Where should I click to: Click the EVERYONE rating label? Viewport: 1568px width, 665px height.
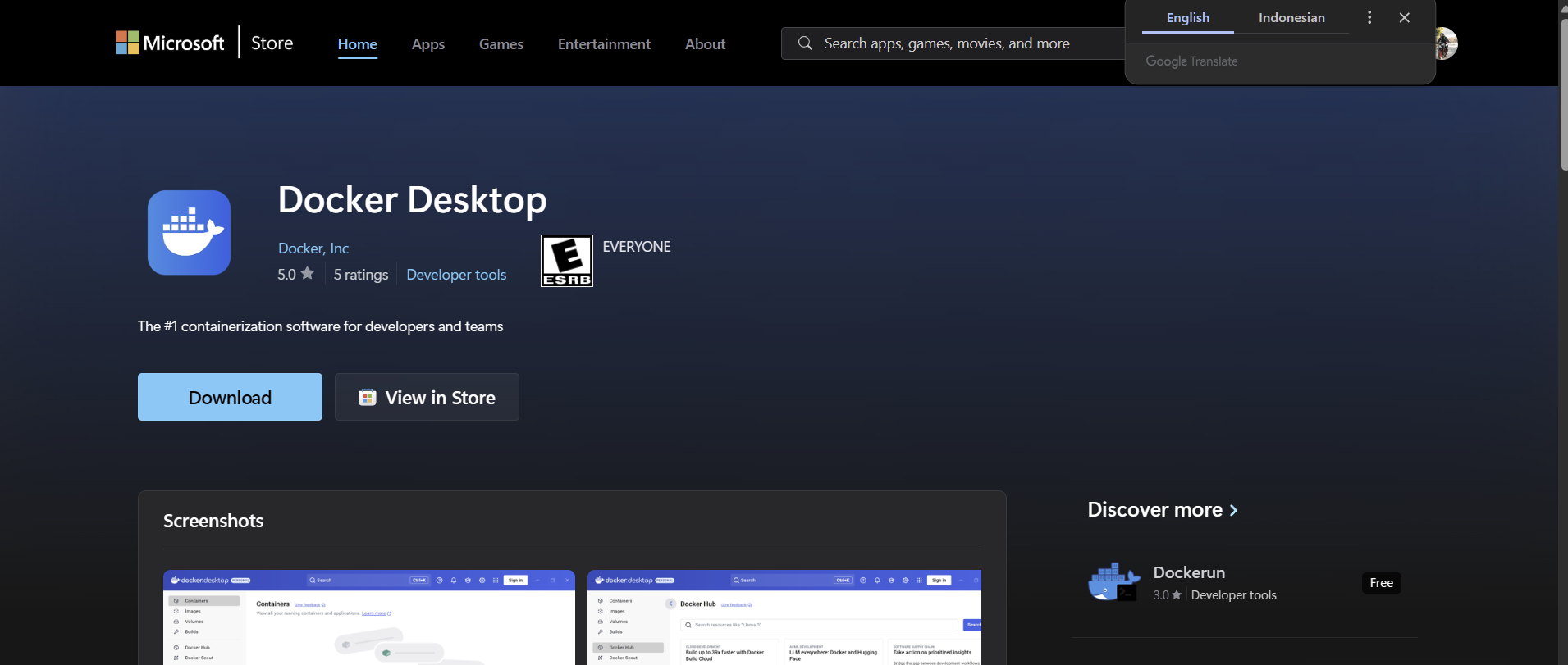tap(637, 247)
